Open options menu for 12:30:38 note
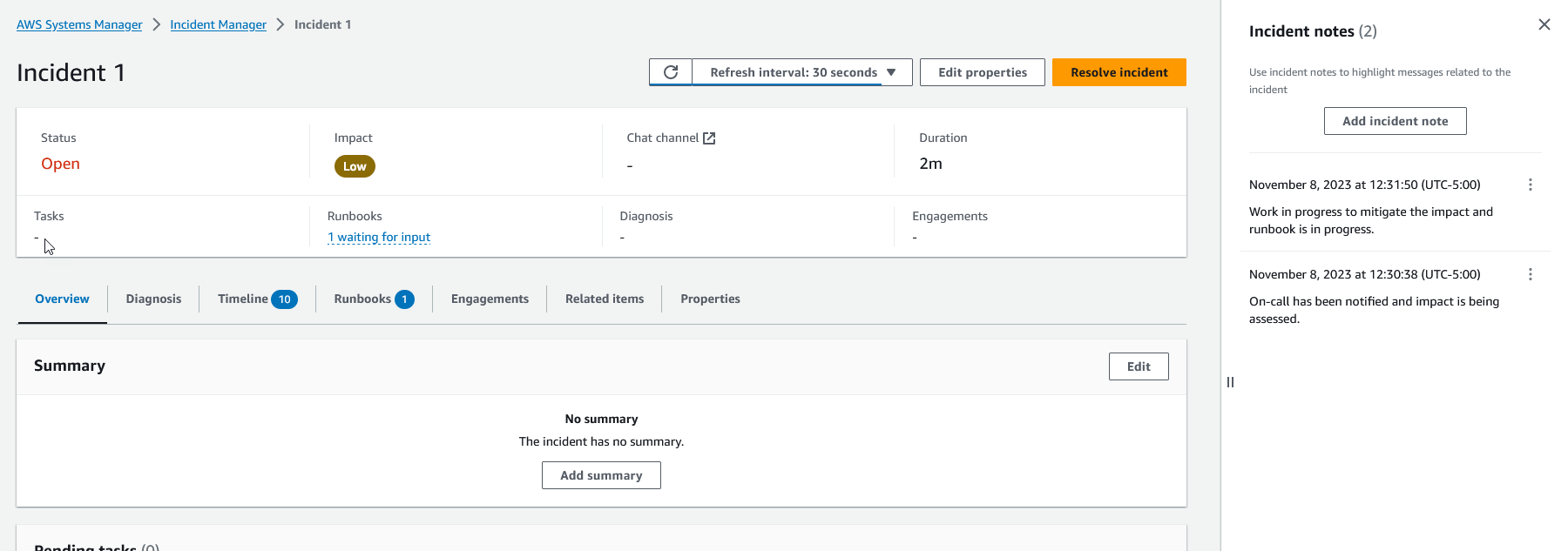Viewport: 1568px width, 551px height. coord(1530,274)
